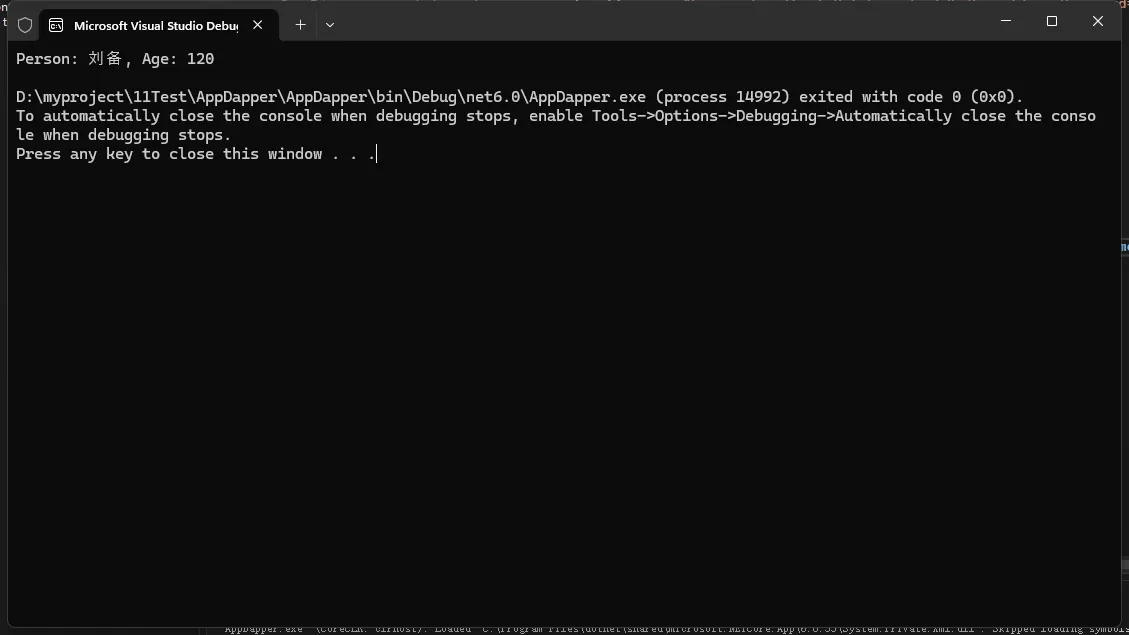Click the 'Age: 120' value in output

pos(178,59)
